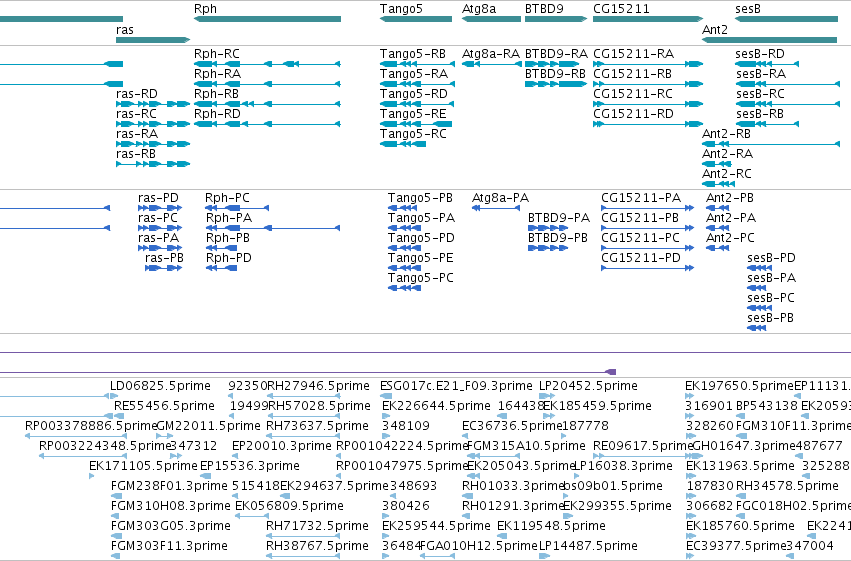Select EST EK185760.5prime
The image size is (851, 561).
(740, 526)
